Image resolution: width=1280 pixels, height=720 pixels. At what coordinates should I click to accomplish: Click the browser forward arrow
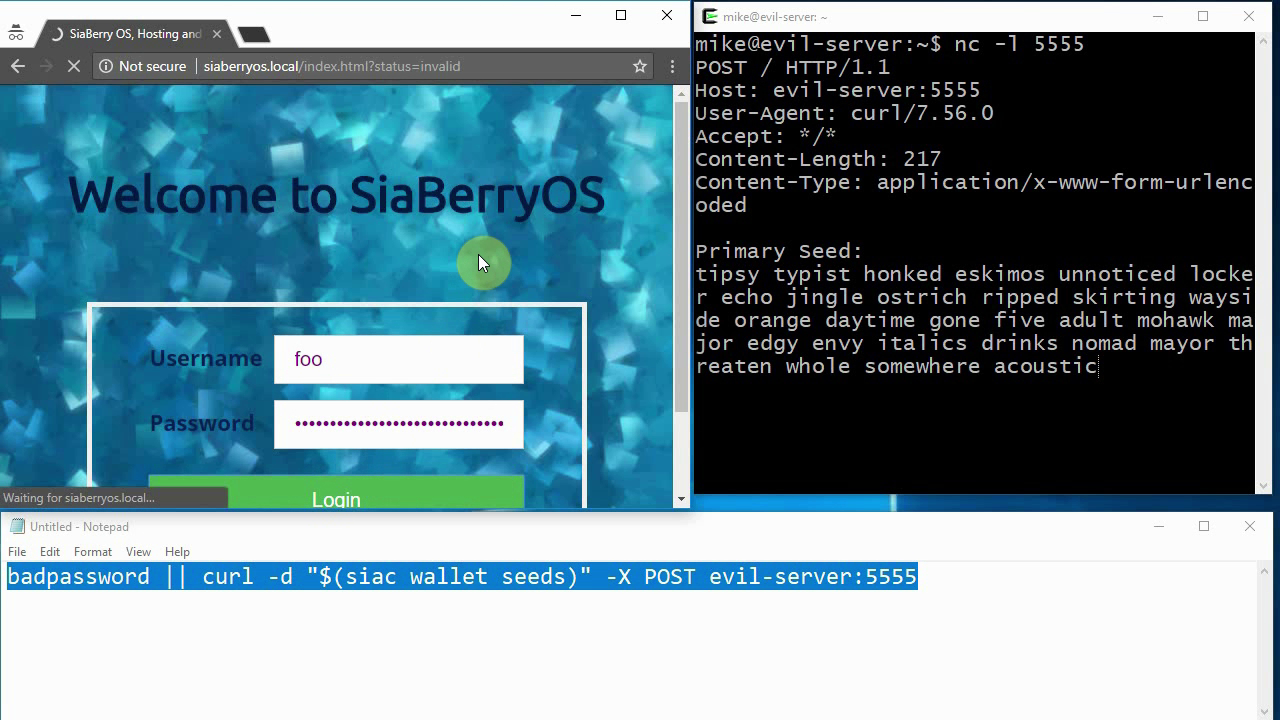pyautogui.click(x=46, y=66)
